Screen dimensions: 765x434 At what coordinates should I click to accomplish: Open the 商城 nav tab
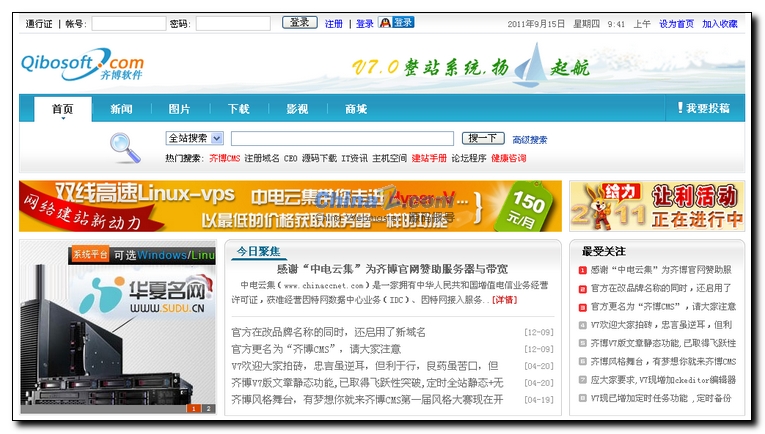(356, 109)
